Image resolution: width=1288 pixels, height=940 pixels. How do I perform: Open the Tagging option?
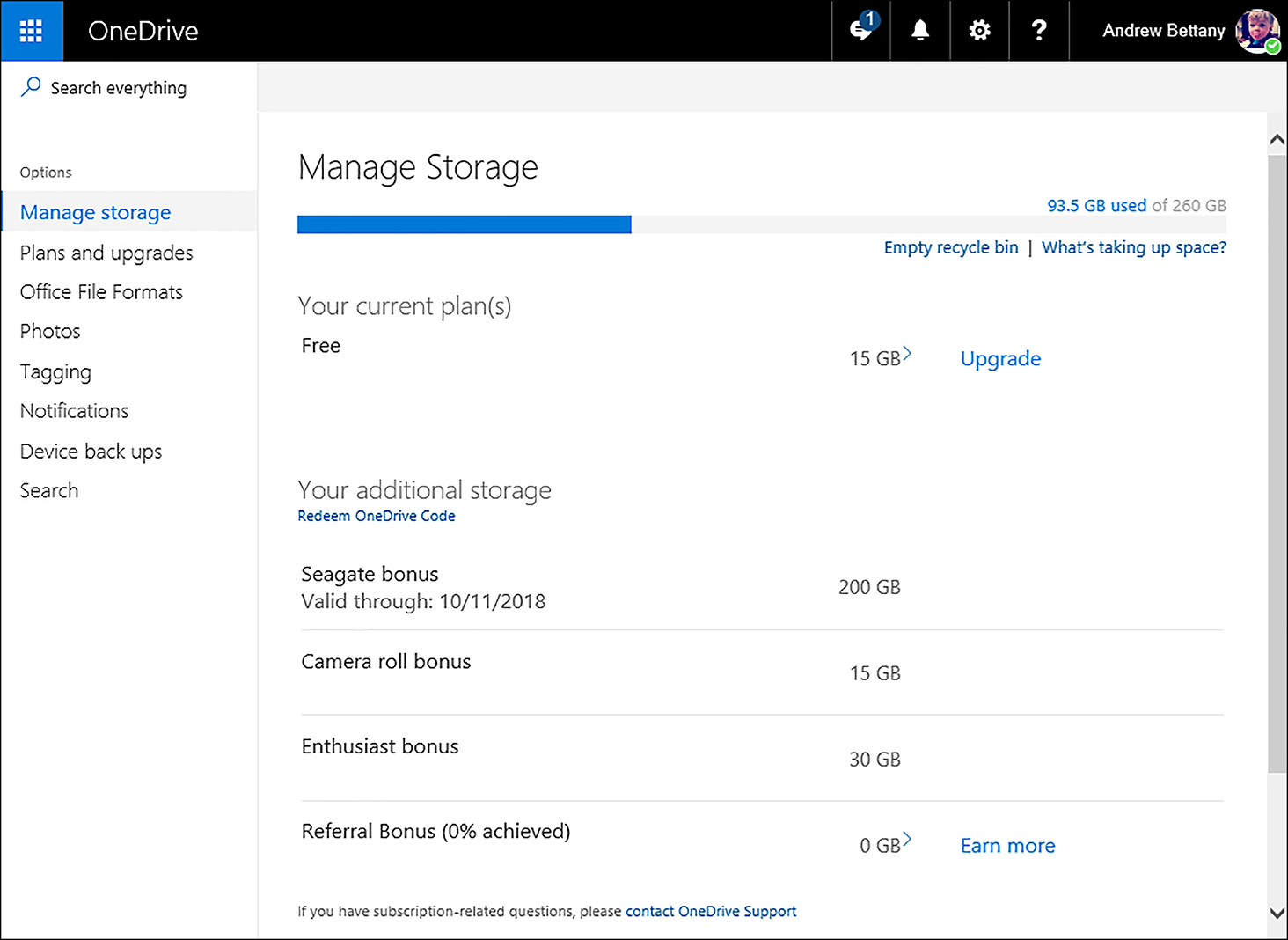(x=55, y=371)
